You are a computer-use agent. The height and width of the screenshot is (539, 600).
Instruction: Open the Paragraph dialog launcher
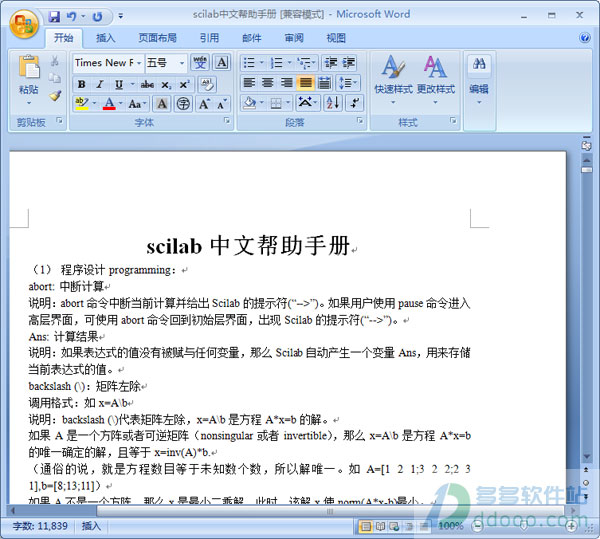(x=360, y=121)
